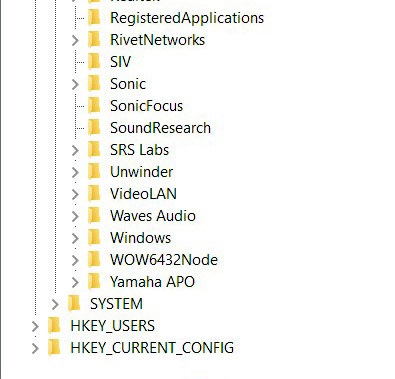Expand HKEY_CURRENT_CONFIG root key
This screenshot has width=395, height=379.
35,348
